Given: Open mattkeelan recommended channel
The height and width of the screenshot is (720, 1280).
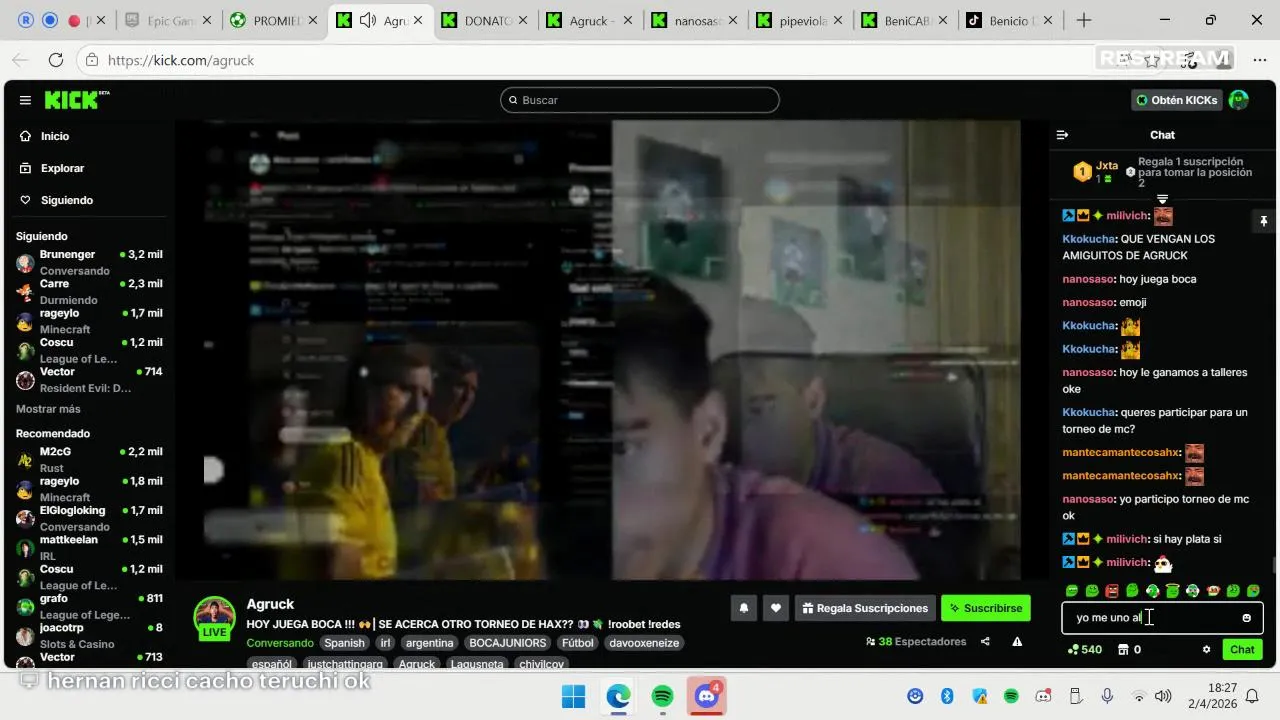Looking at the screenshot, I should point(88,547).
